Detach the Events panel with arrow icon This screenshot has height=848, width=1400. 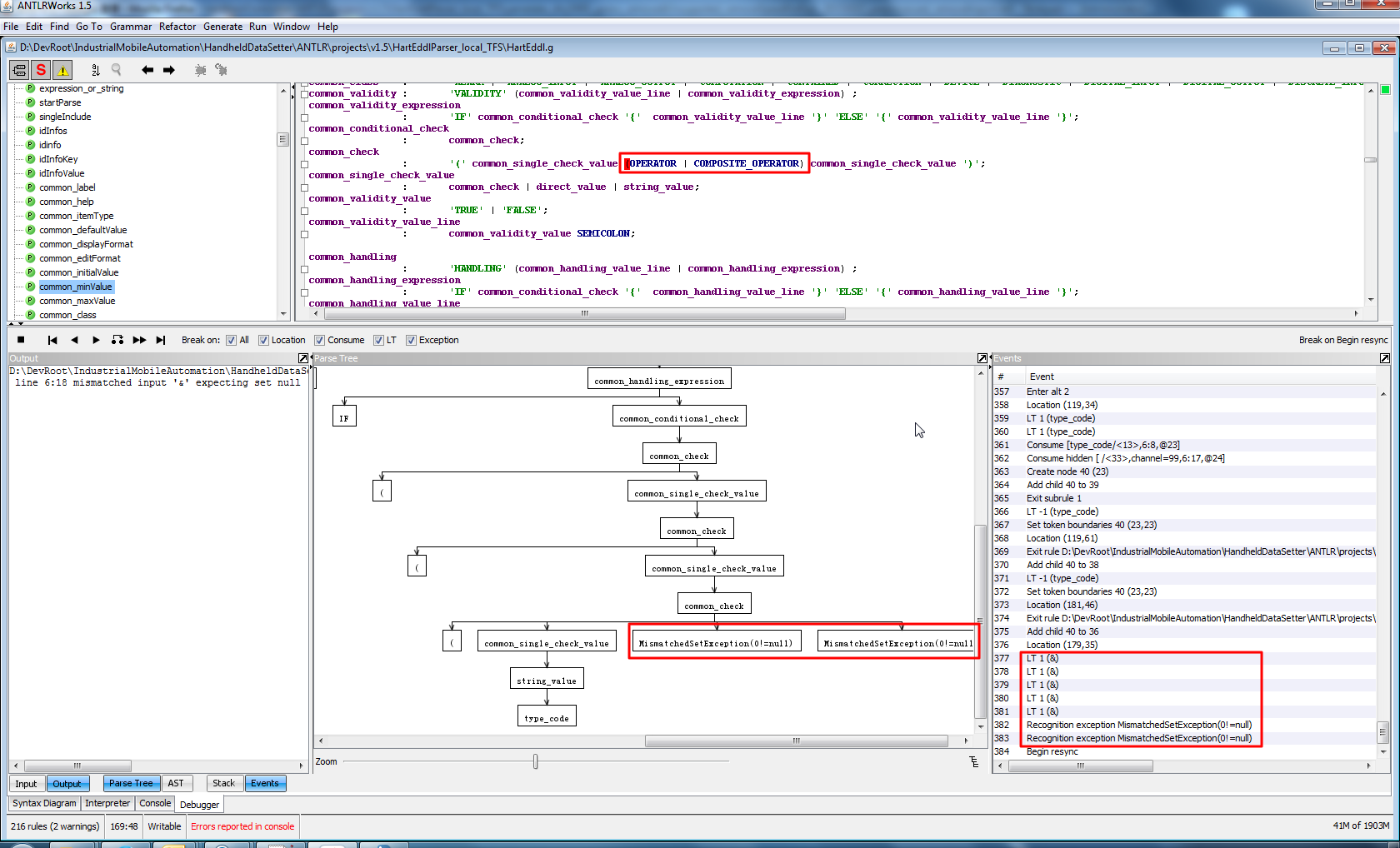pyautogui.click(x=1384, y=358)
